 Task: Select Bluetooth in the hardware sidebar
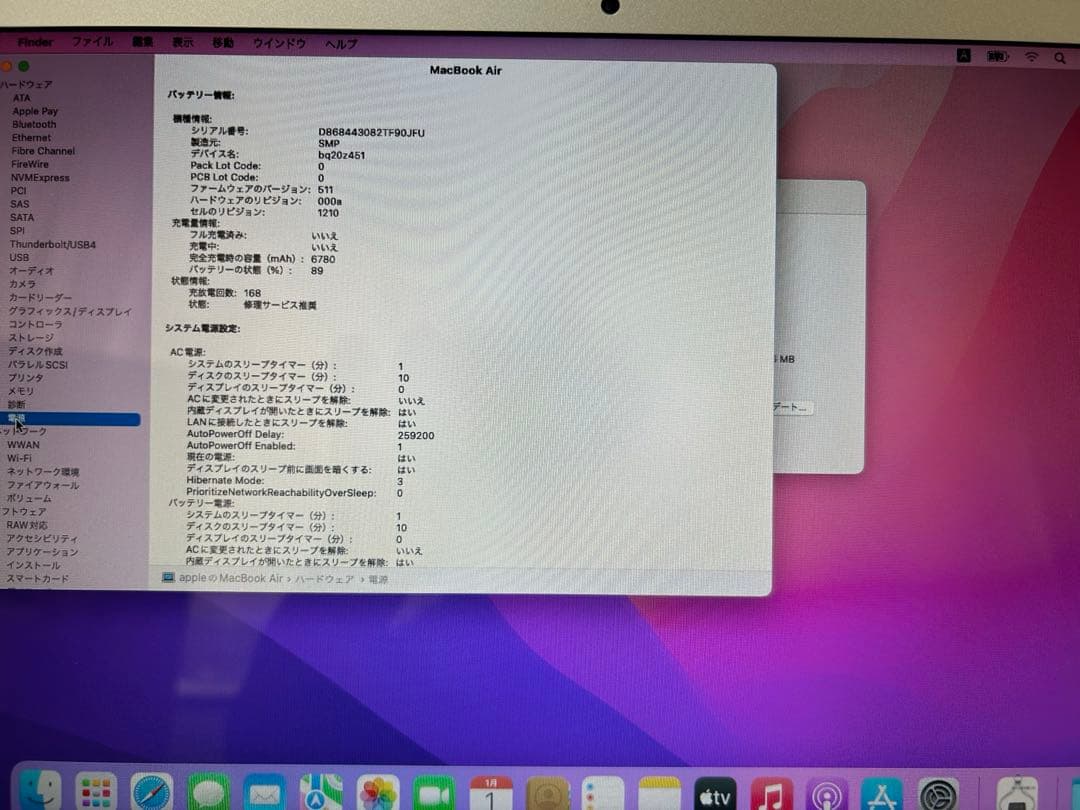click(x=34, y=124)
